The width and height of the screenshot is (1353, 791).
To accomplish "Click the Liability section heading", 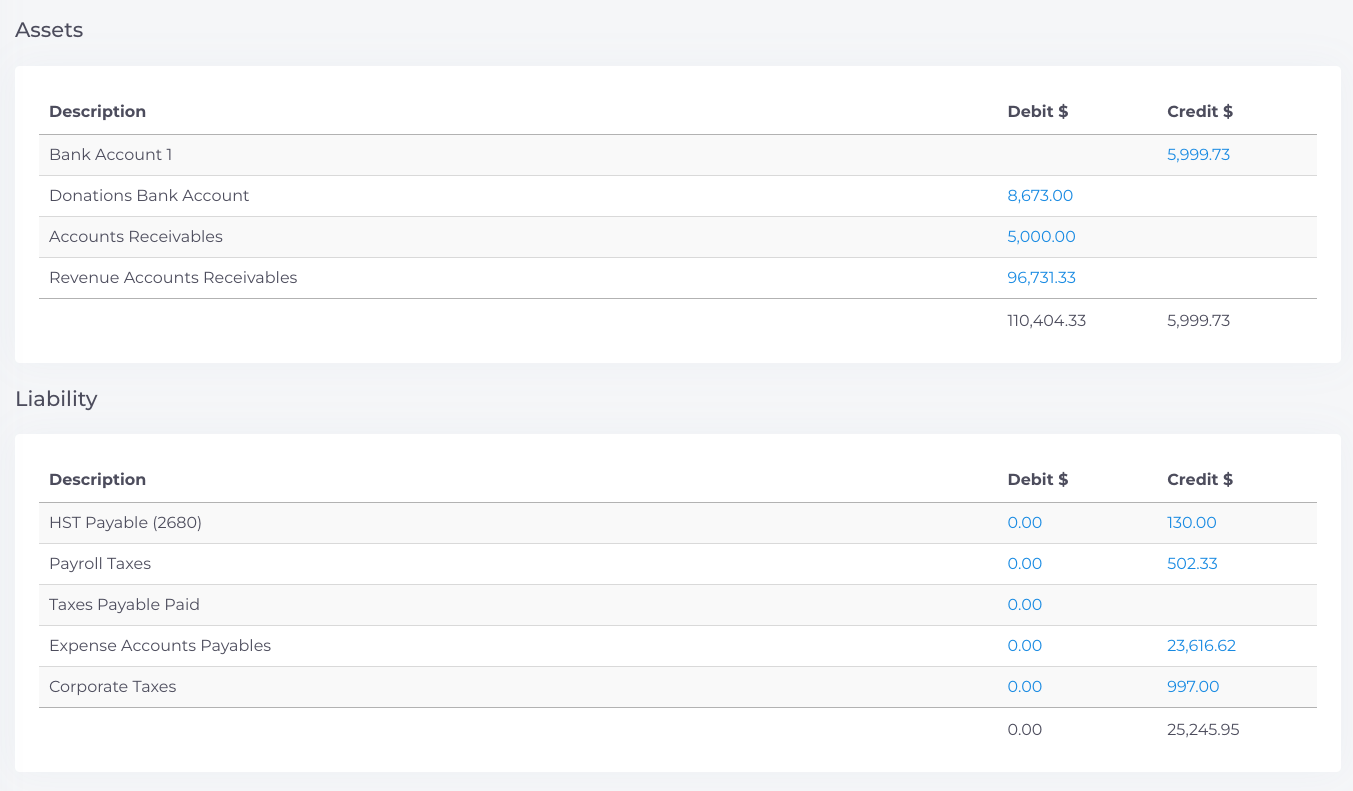I will pyautogui.click(x=56, y=399).
